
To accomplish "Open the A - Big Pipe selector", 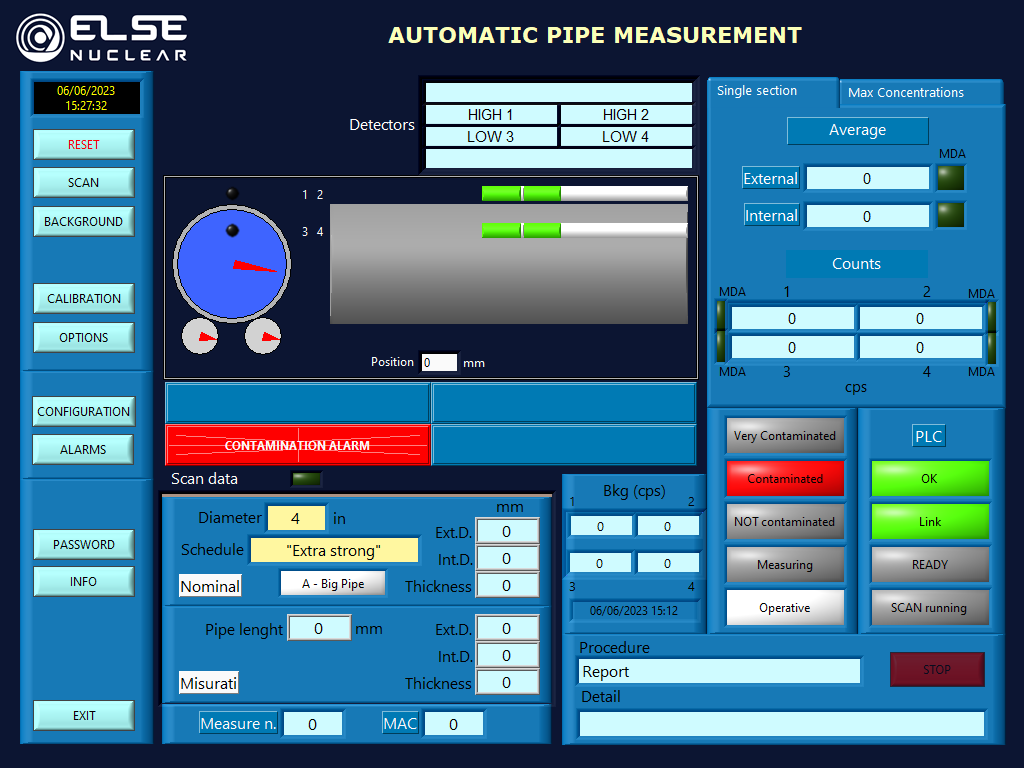I will tap(333, 584).
